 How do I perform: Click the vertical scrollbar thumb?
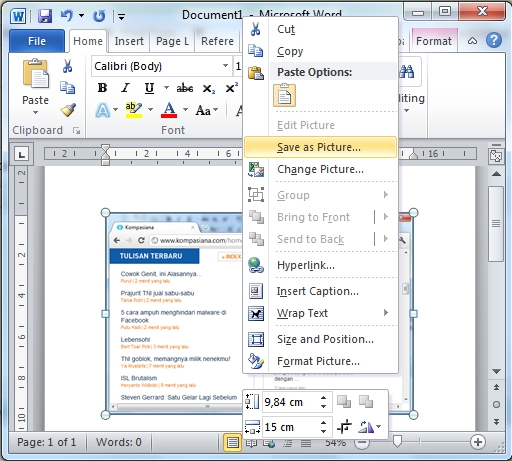click(x=496, y=224)
